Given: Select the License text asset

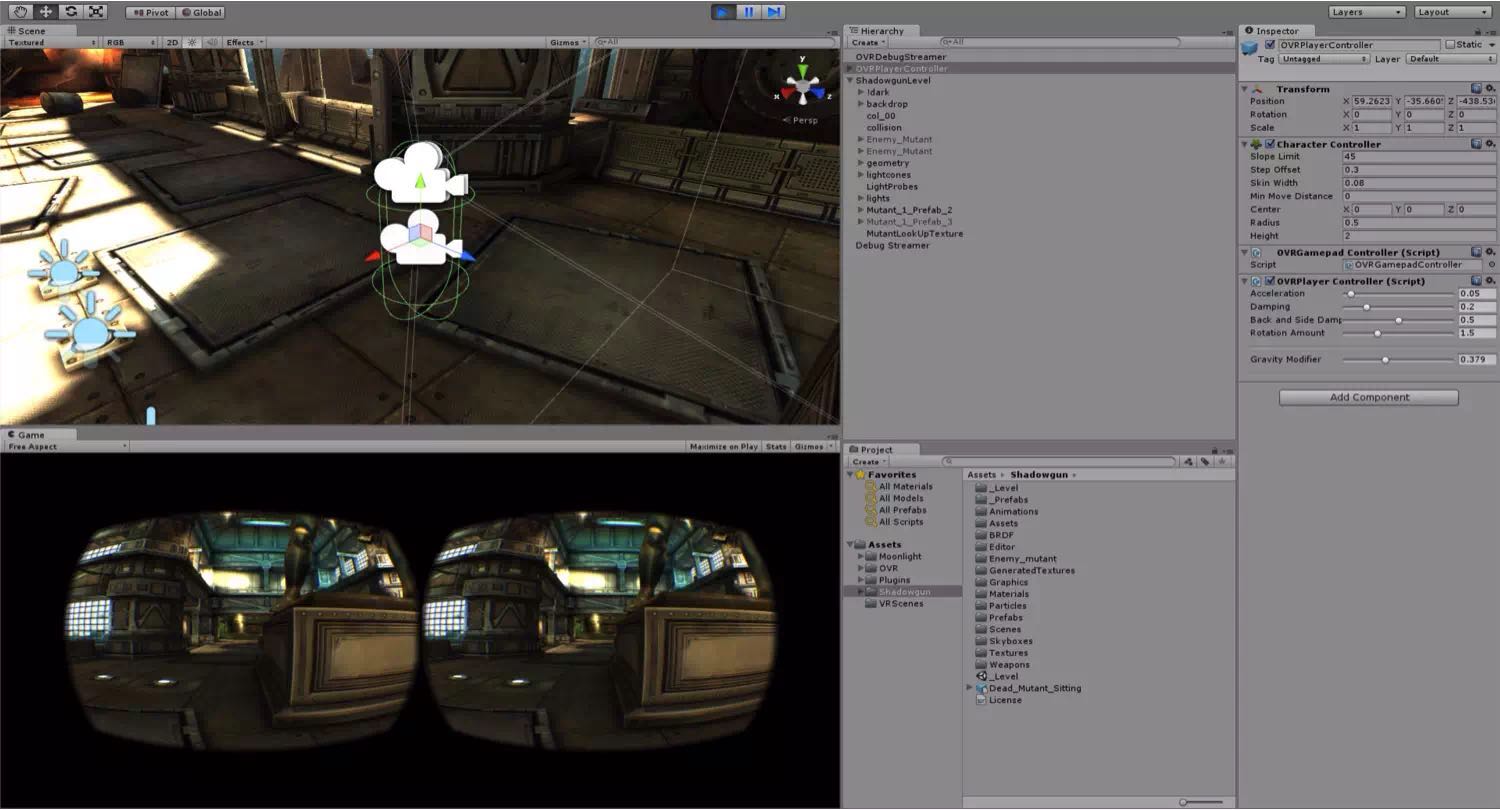Looking at the screenshot, I should click(x=999, y=700).
